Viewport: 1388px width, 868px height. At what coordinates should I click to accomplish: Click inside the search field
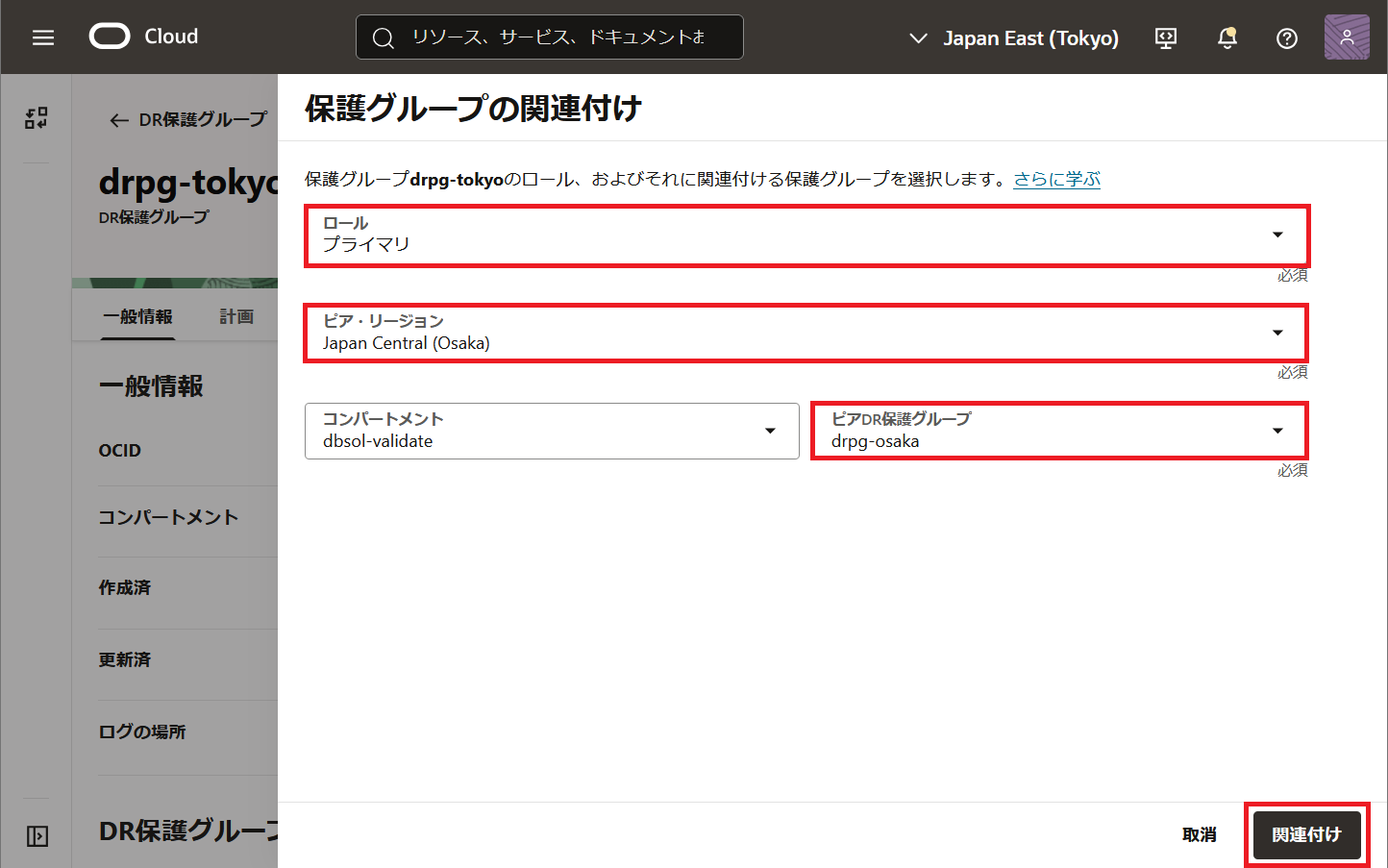click(x=548, y=37)
